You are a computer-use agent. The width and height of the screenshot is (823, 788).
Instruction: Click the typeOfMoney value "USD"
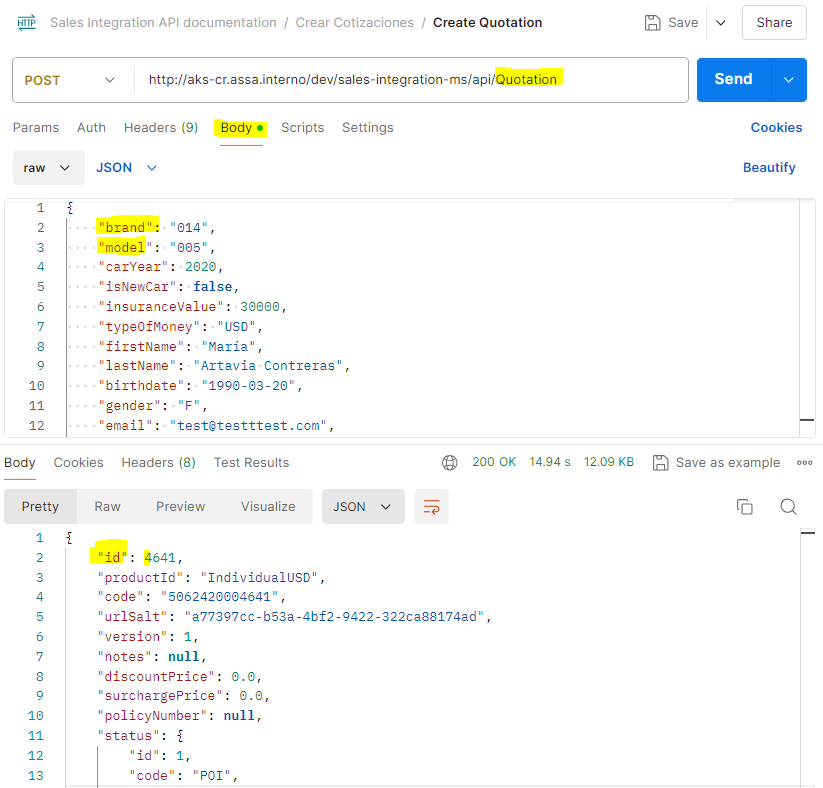coord(236,327)
